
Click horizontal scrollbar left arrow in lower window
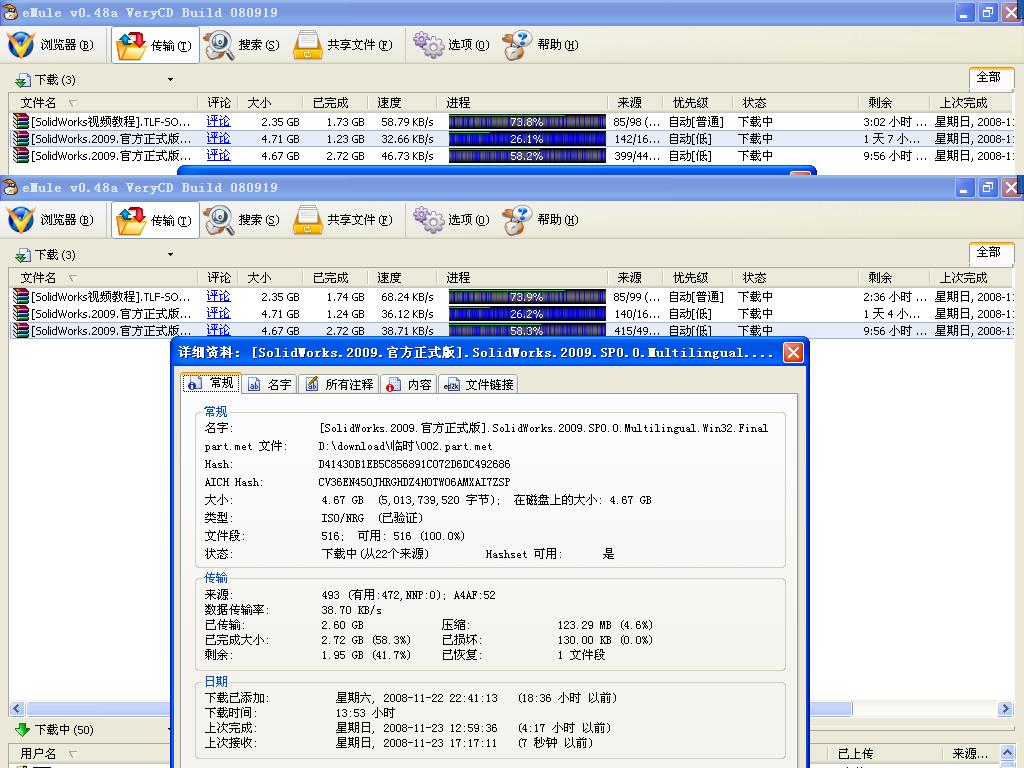[17, 709]
